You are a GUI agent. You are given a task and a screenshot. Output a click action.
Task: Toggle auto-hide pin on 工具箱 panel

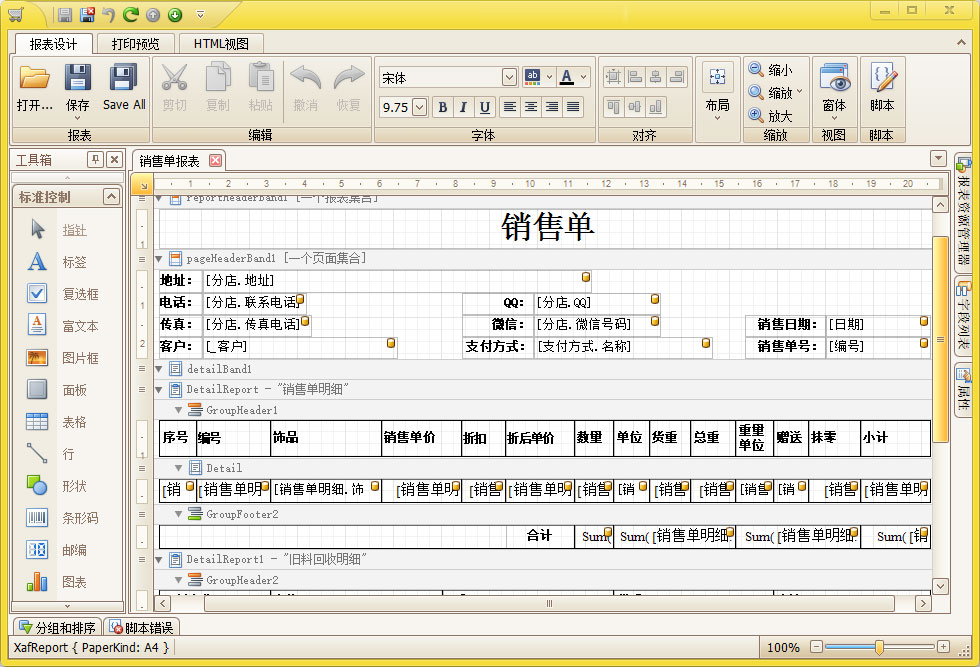tap(95, 159)
